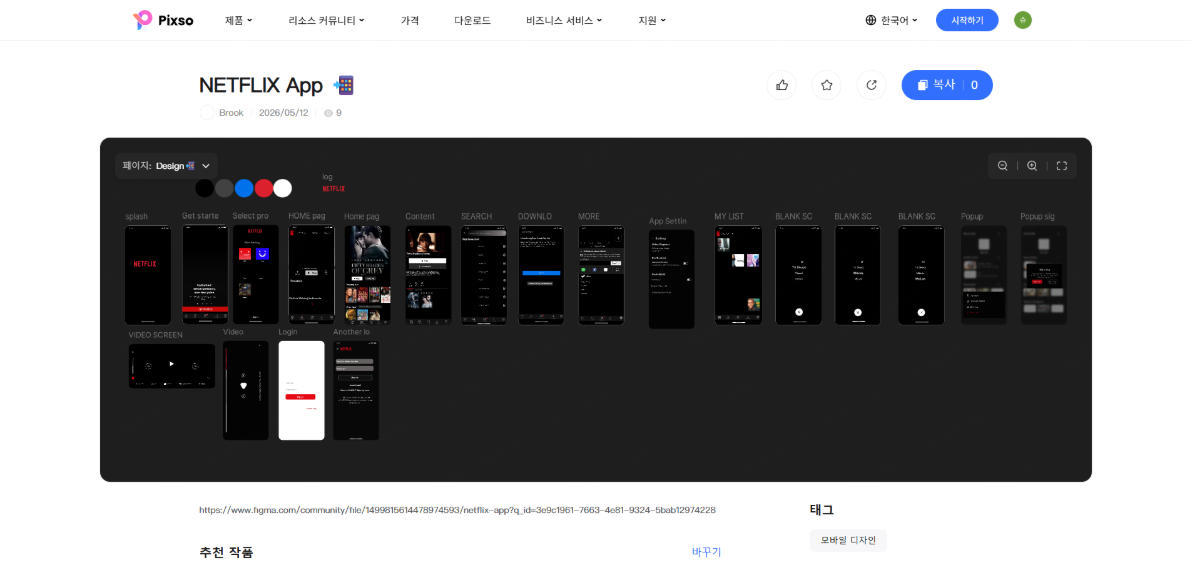1192x570 pixels.
Task: Click the 태그 heading
Action: [822, 510]
